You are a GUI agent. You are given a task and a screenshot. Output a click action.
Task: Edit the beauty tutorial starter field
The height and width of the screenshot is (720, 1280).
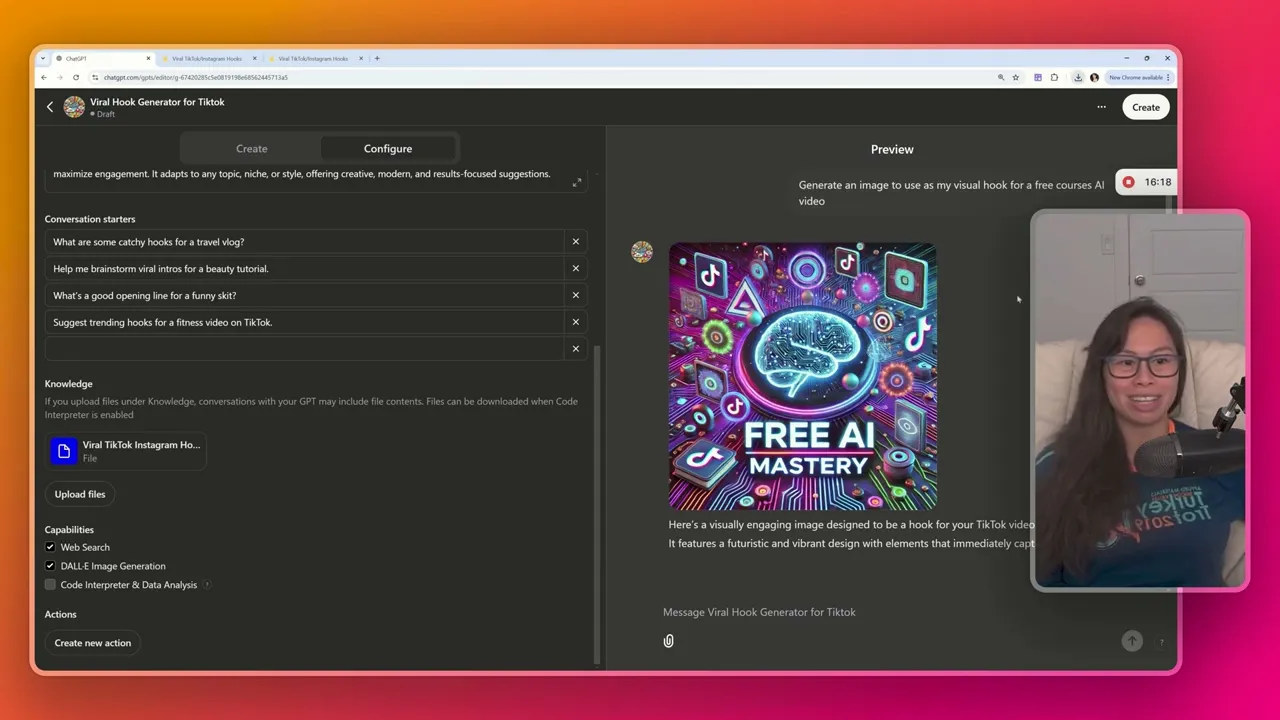click(x=305, y=268)
